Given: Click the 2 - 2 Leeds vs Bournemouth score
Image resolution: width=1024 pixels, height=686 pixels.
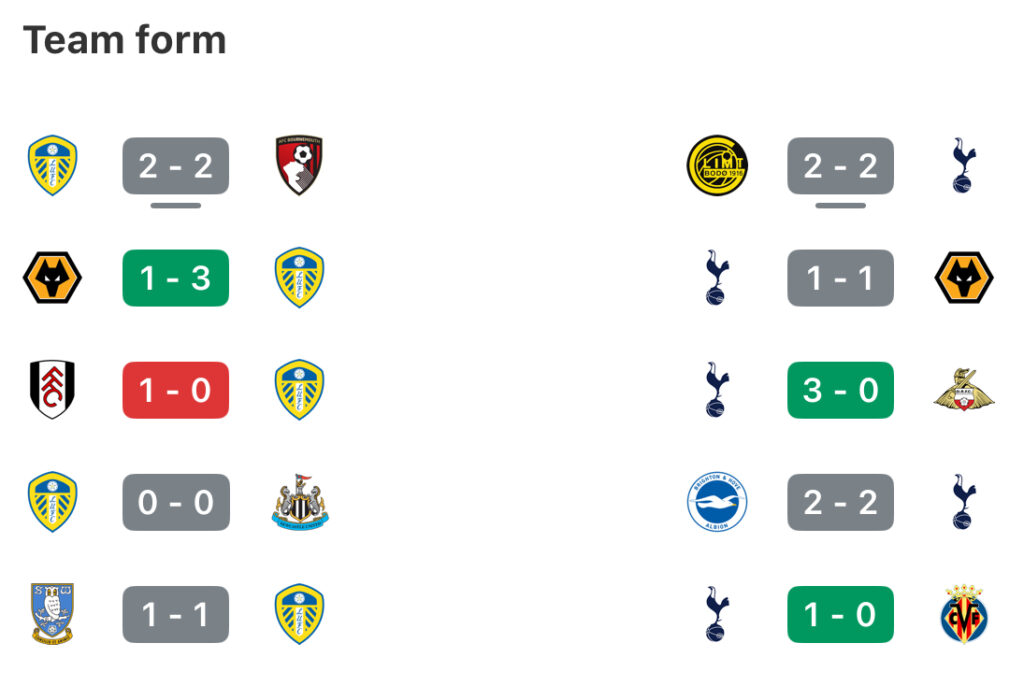Looking at the screenshot, I should click(x=176, y=165).
